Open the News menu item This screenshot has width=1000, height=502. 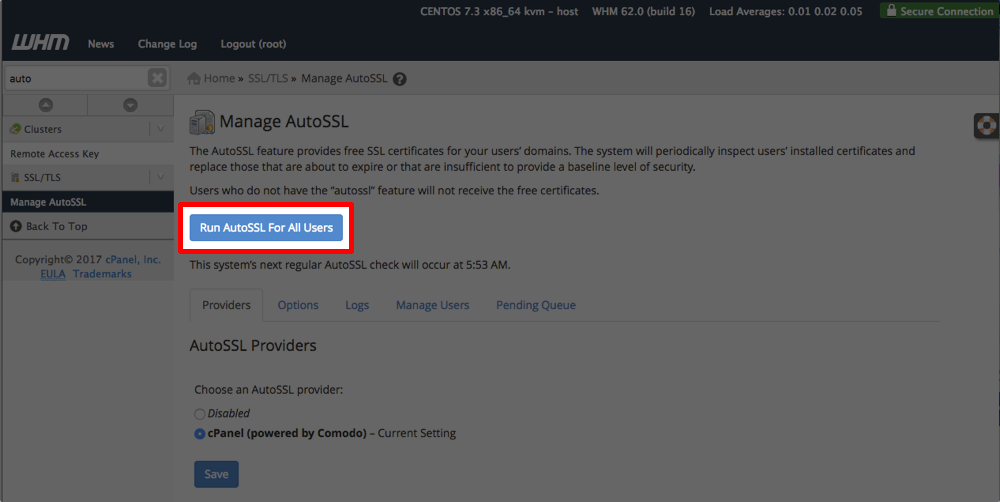coord(101,44)
